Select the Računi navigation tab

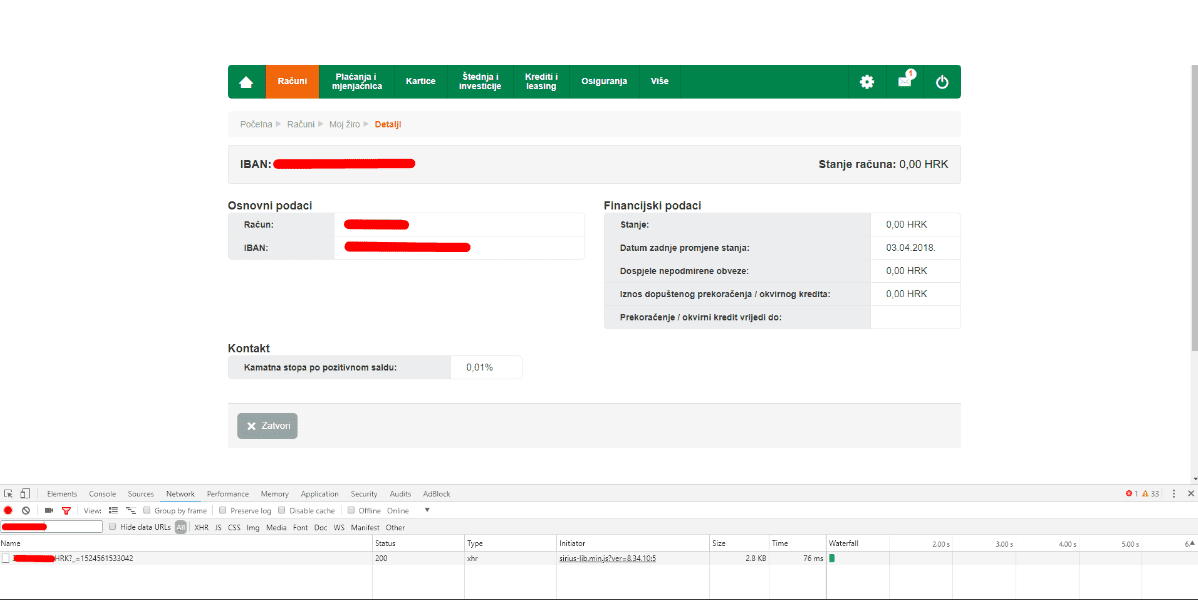click(x=293, y=82)
